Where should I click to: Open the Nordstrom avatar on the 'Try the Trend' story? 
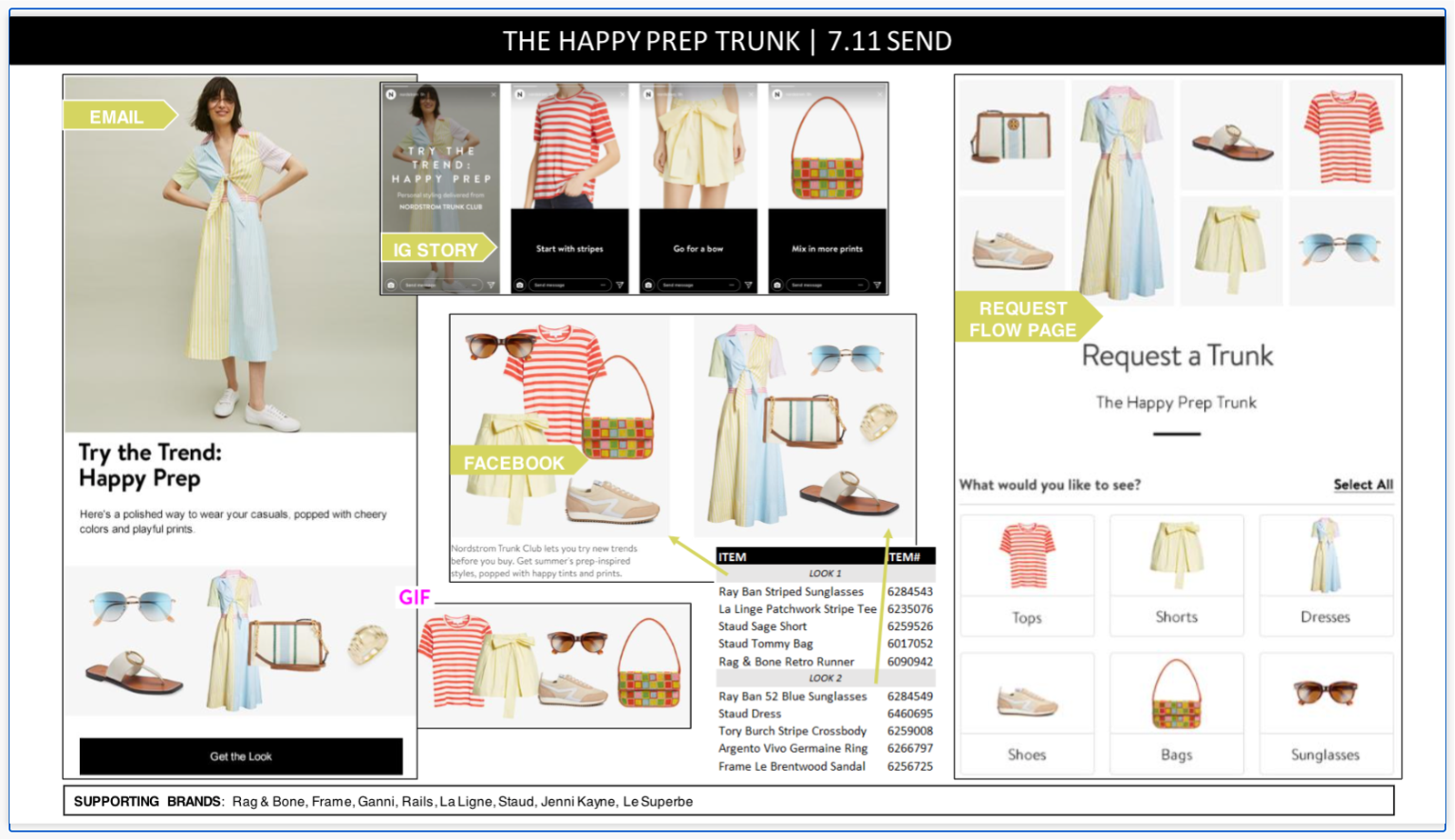pos(391,95)
